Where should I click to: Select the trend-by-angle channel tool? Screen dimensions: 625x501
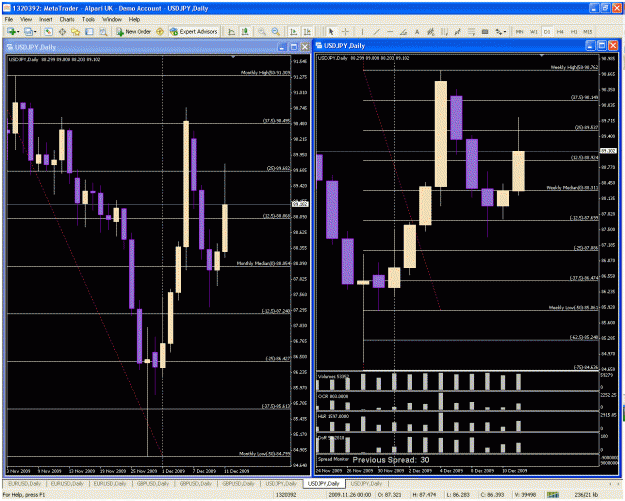point(403,31)
